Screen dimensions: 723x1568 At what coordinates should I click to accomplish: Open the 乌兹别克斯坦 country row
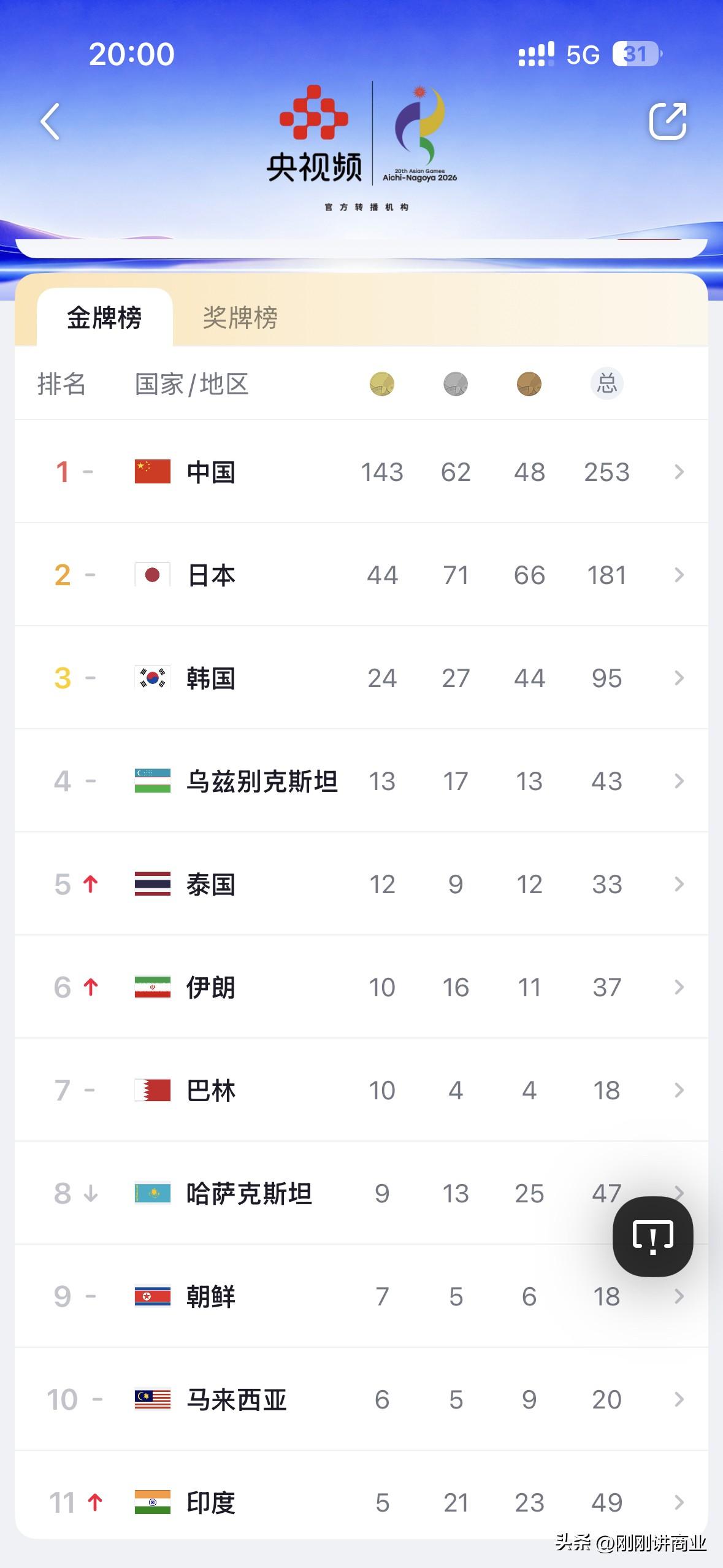click(362, 781)
